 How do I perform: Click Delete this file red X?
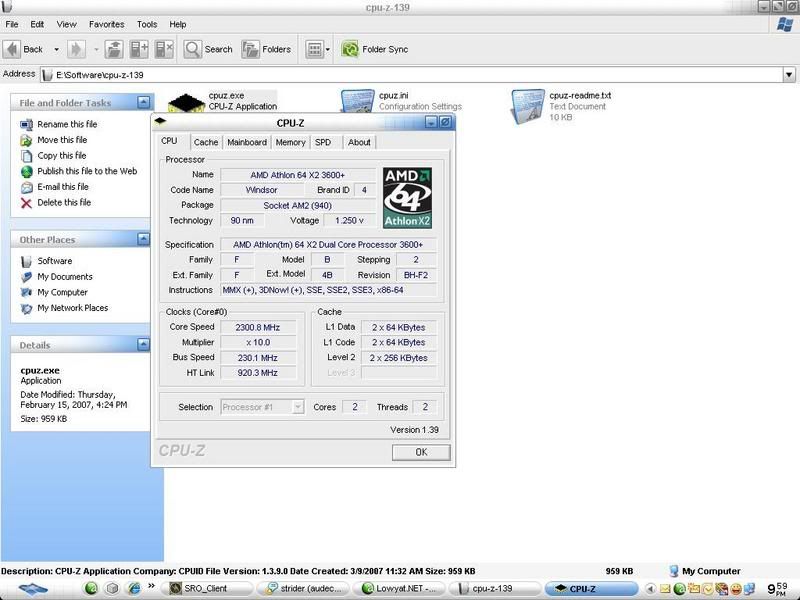(26, 203)
